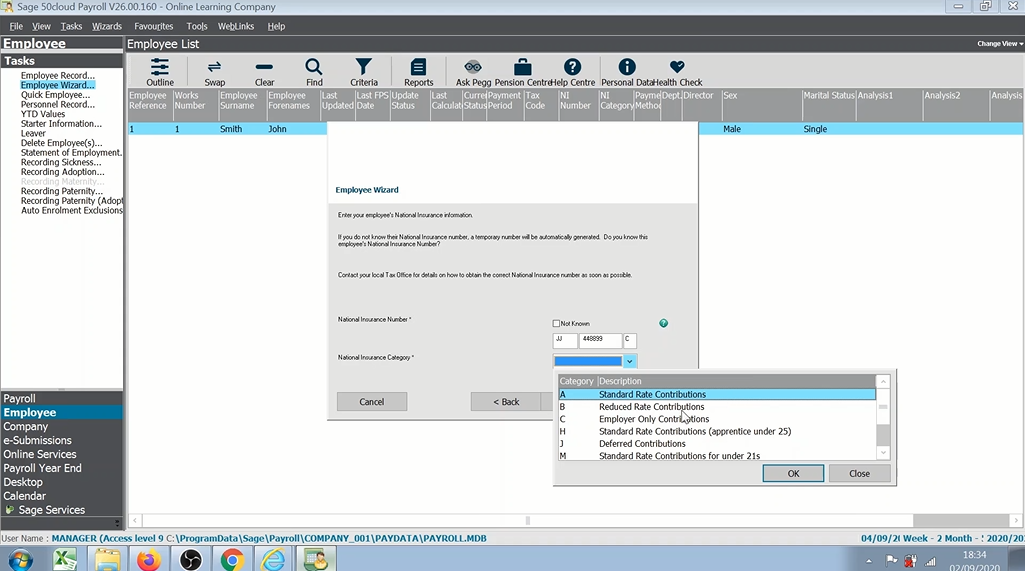Open the Wizards menu
This screenshot has height=571, width=1025.
point(107,26)
